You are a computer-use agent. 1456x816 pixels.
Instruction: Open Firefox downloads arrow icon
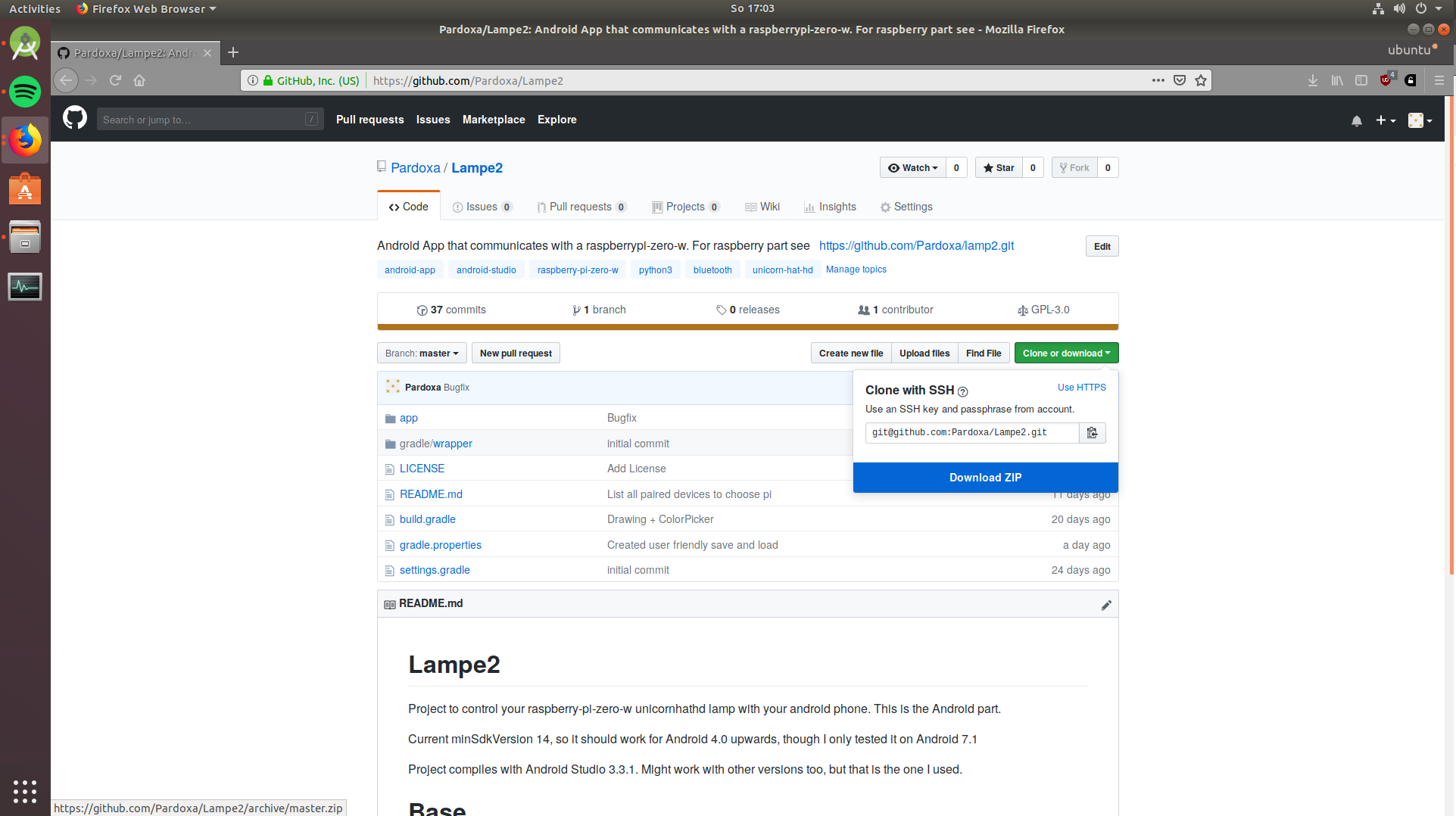[1313, 80]
